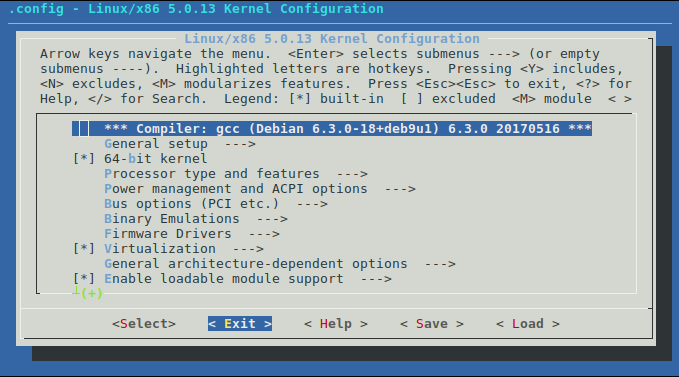Open Bus options (PCI etc.) submenu
The height and width of the screenshot is (377, 679).
click(216, 204)
